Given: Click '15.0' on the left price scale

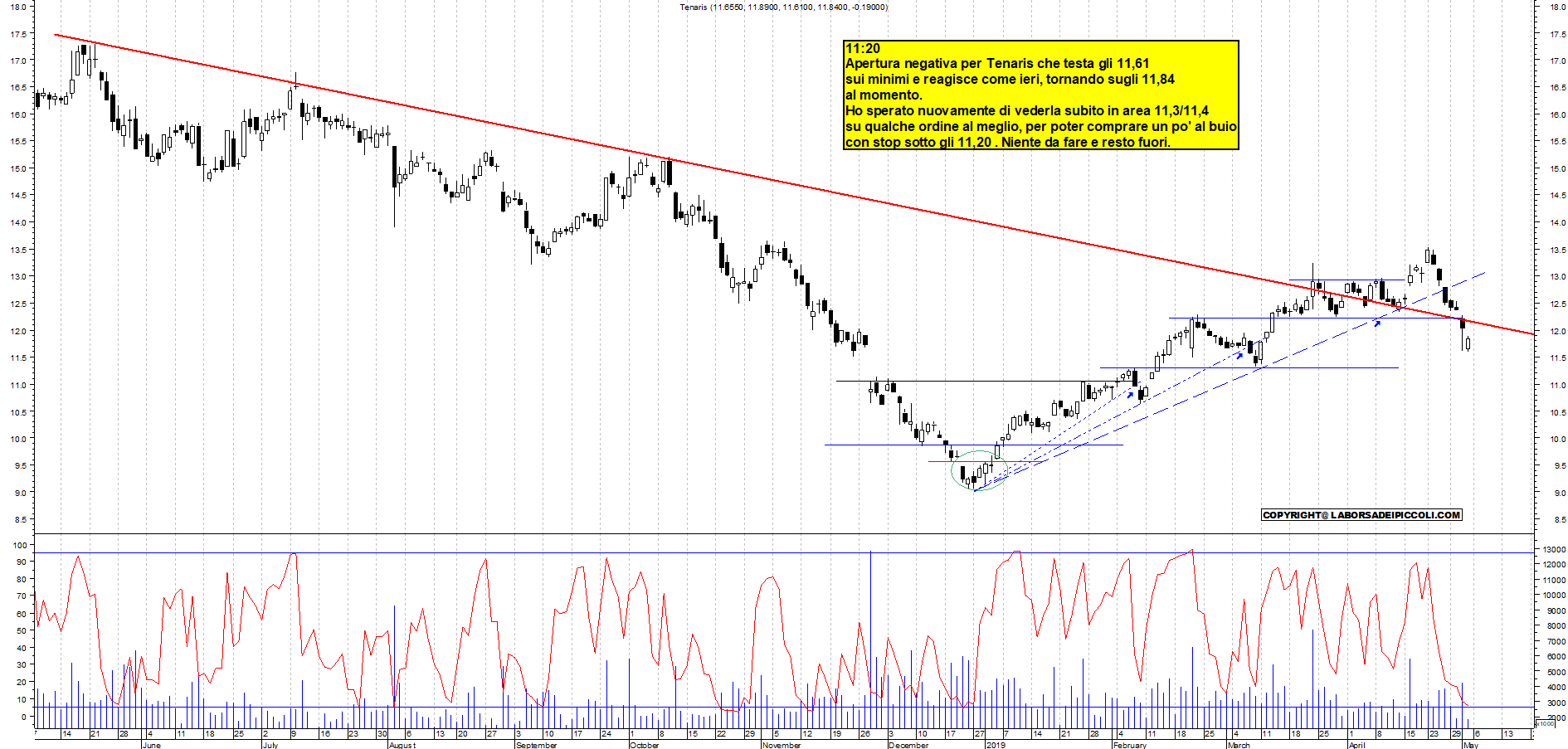Looking at the screenshot, I should point(17,168).
